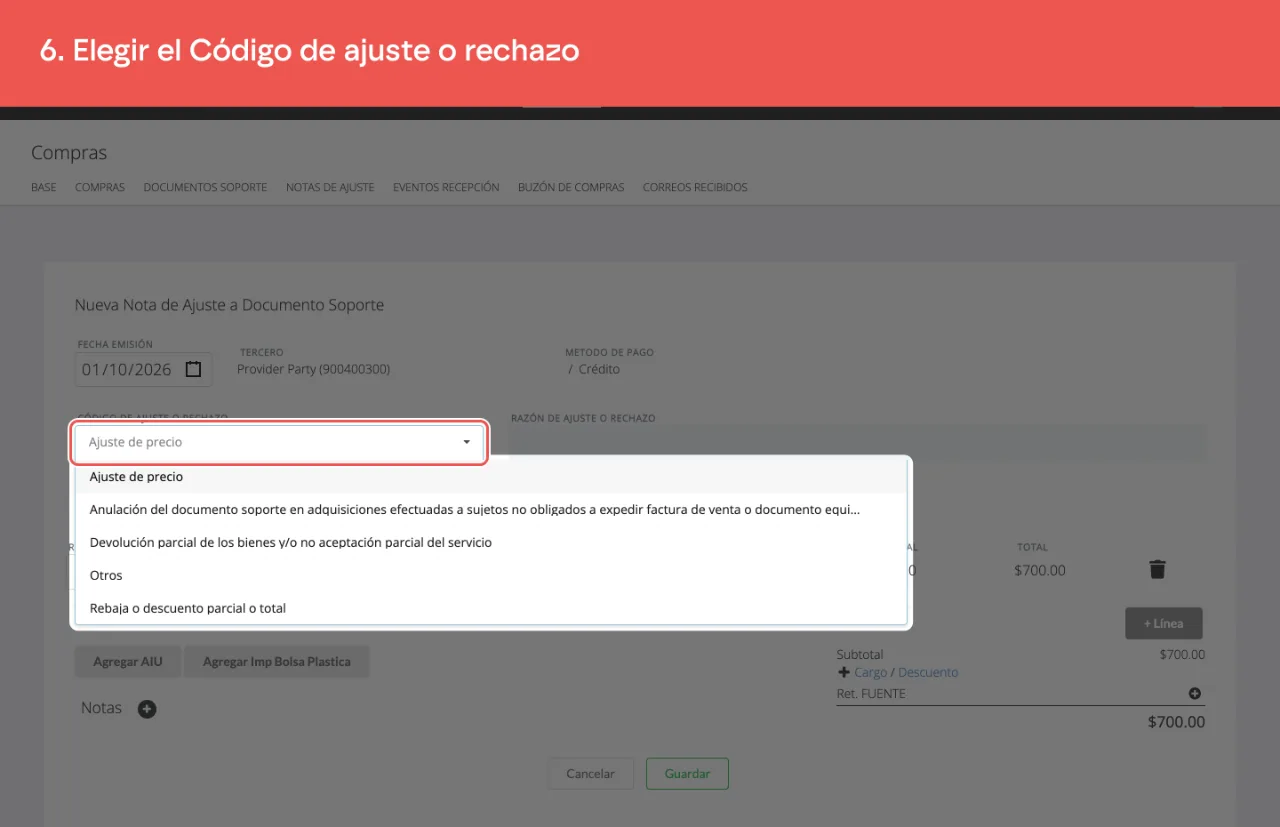Viewport: 1280px width, 827px height.
Task: Click plus icon next to Cargo
Action: click(844, 673)
